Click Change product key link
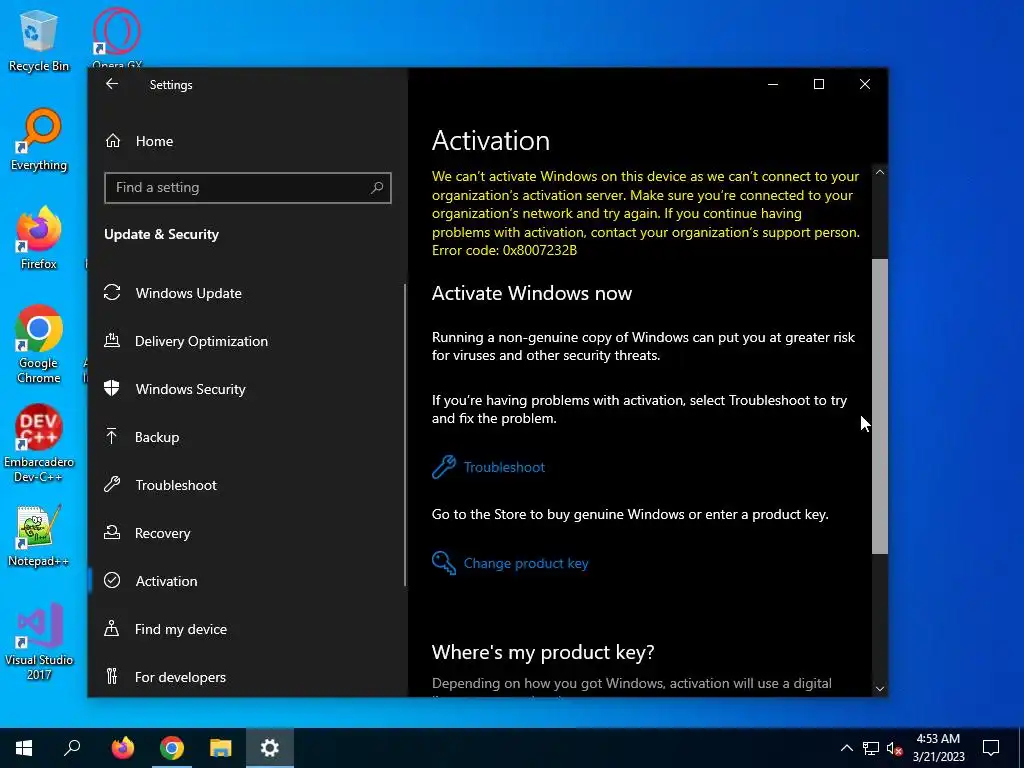The width and height of the screenshot is (1024, 768). pos(526,564)
